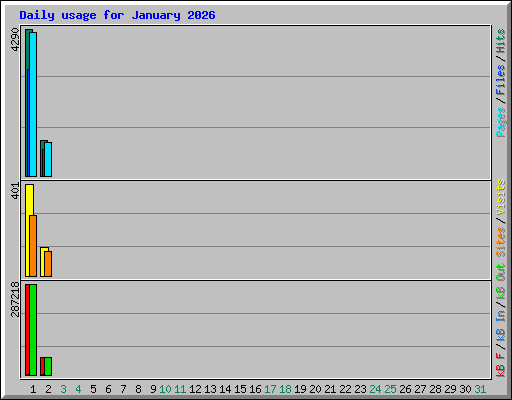This screenshot has width=512, height=400.
Task: Click day 28 on the axis
Action: coord(435,389)
